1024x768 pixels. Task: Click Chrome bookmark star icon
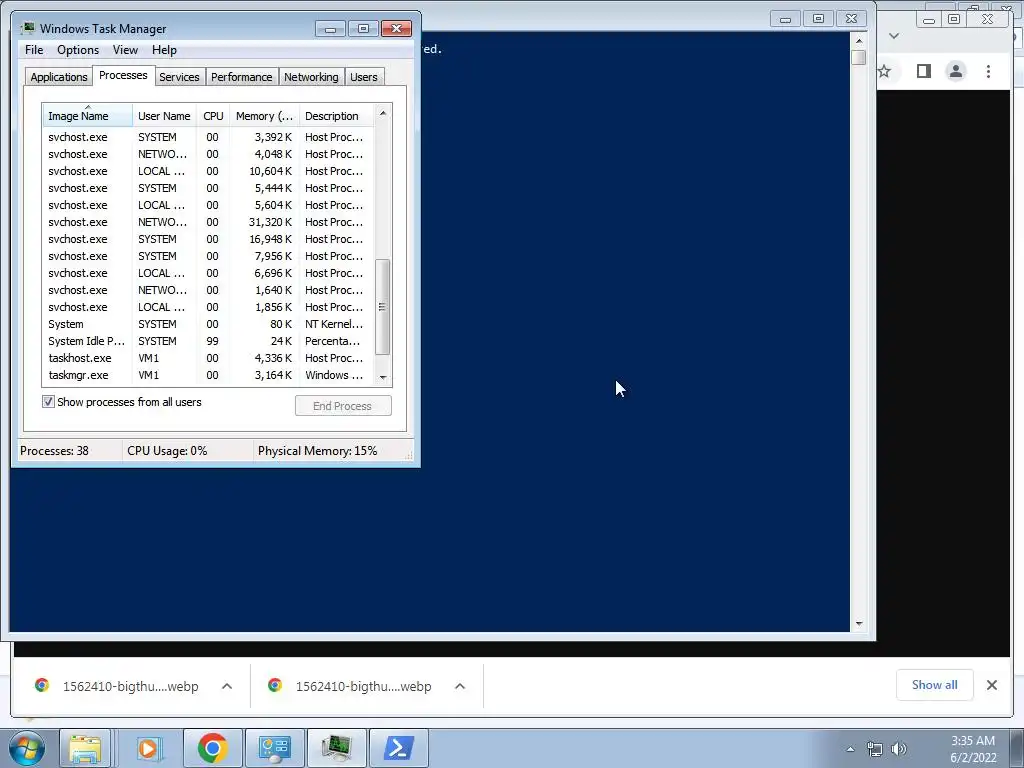pos(884,71)
